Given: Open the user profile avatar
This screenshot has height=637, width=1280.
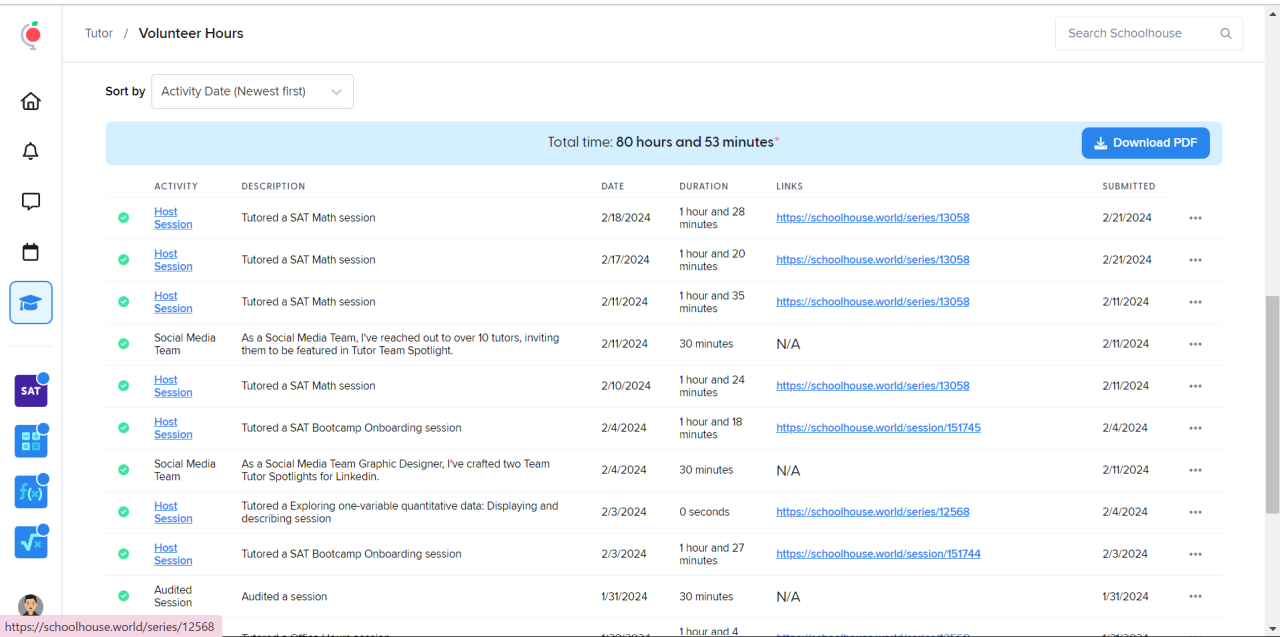Looking at the screenshot, I should 31,606.
